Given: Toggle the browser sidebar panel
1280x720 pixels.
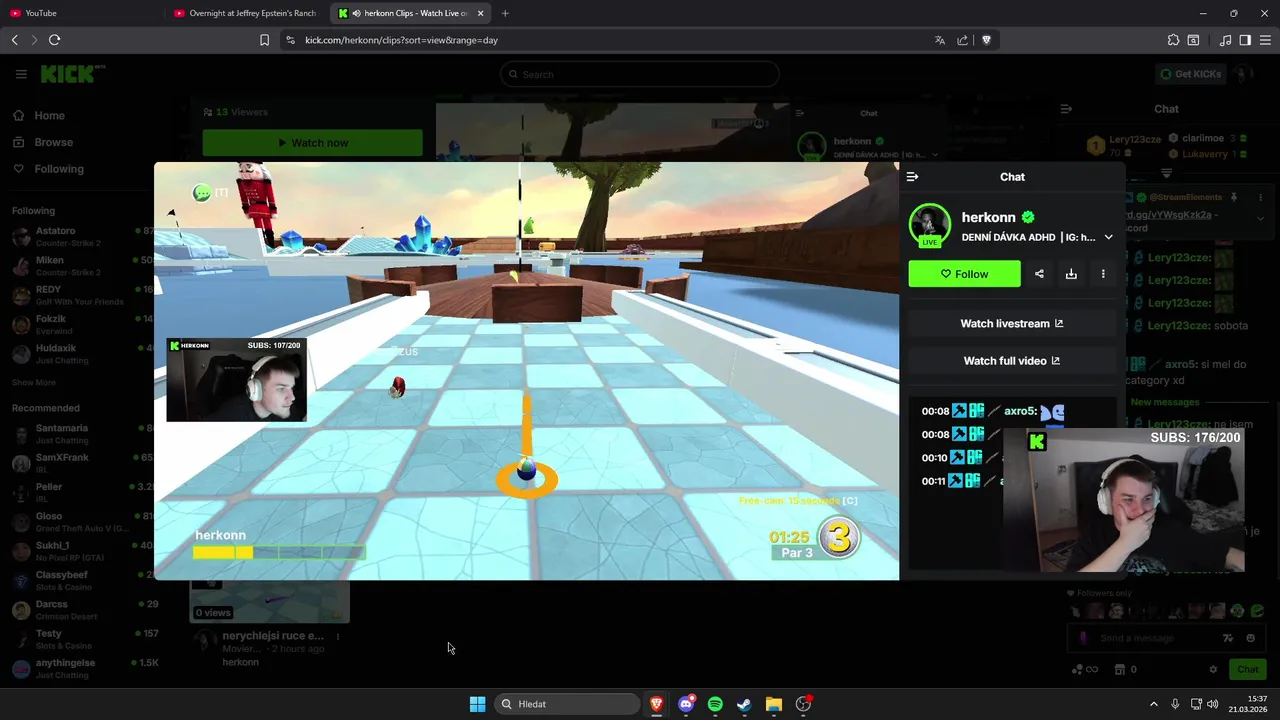Looking at the screenshot, I should pyautogui.click(x=1245, y=40).
